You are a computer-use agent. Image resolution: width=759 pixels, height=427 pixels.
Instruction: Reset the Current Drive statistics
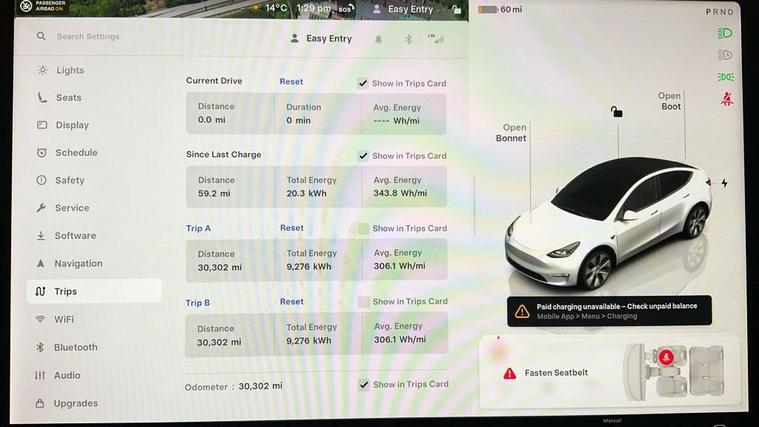click(291, 82)
